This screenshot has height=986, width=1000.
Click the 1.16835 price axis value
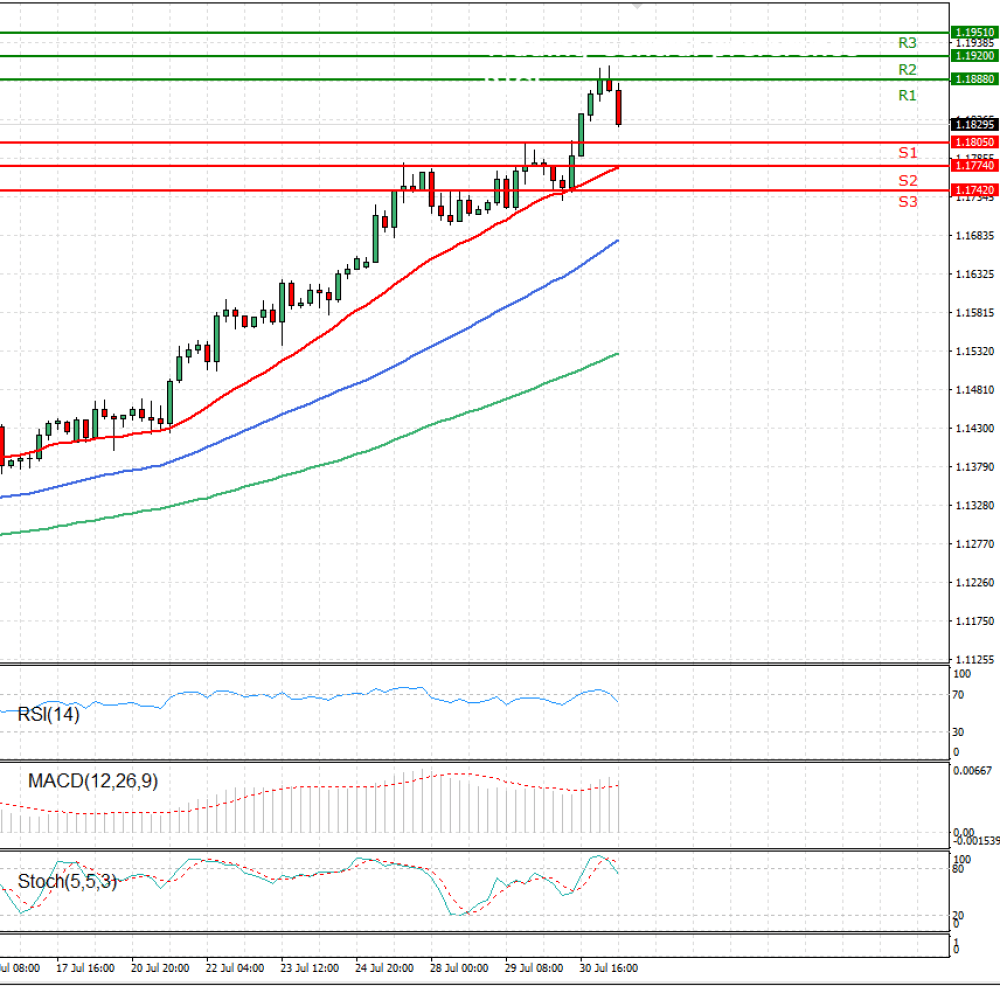pos(974,236)
